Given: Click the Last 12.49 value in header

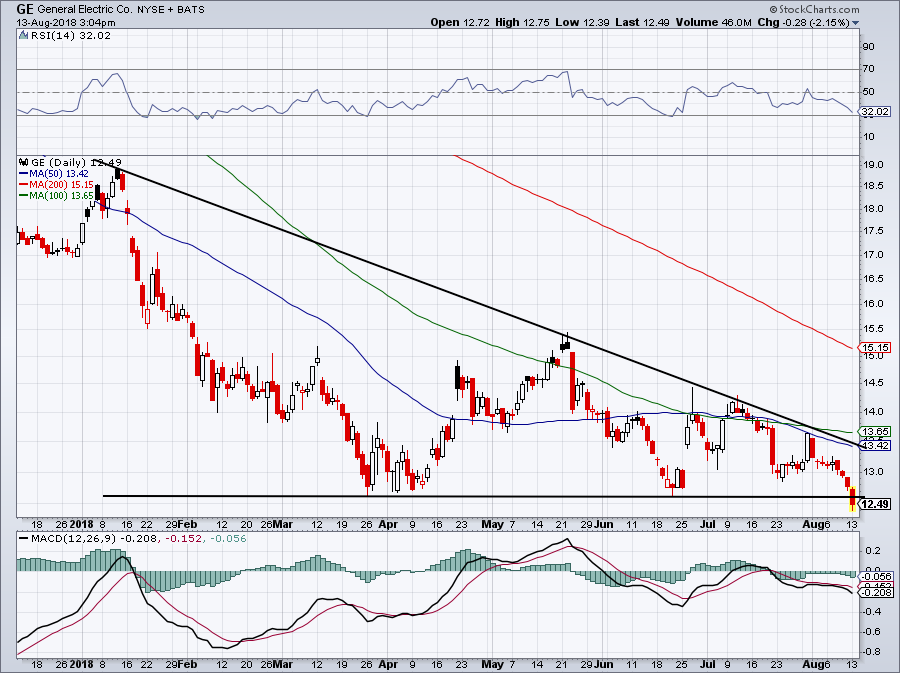Looking at the screenshot, I should pos(643,23).
